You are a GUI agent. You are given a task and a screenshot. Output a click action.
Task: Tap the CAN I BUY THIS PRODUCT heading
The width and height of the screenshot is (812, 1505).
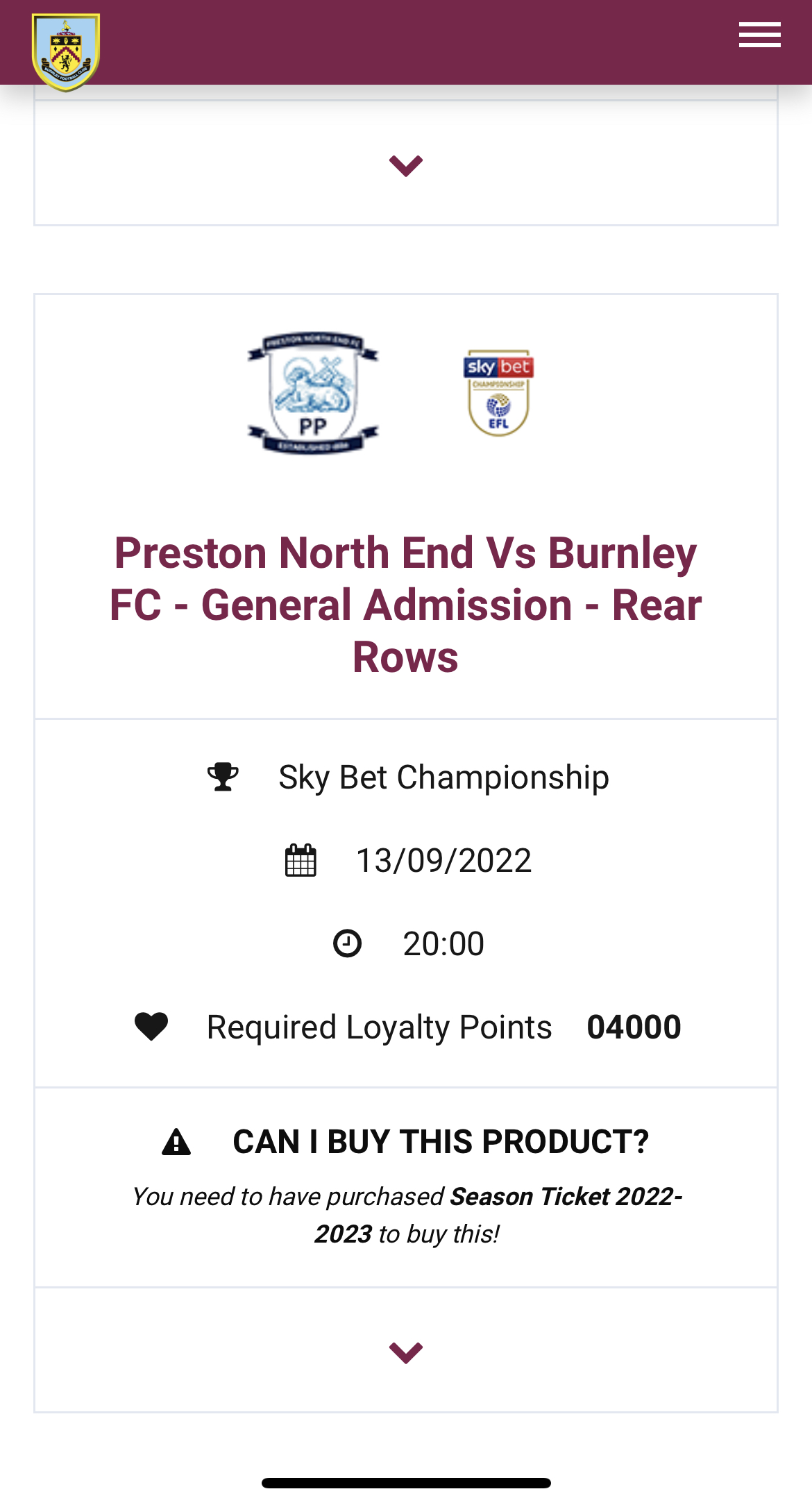441,1142
